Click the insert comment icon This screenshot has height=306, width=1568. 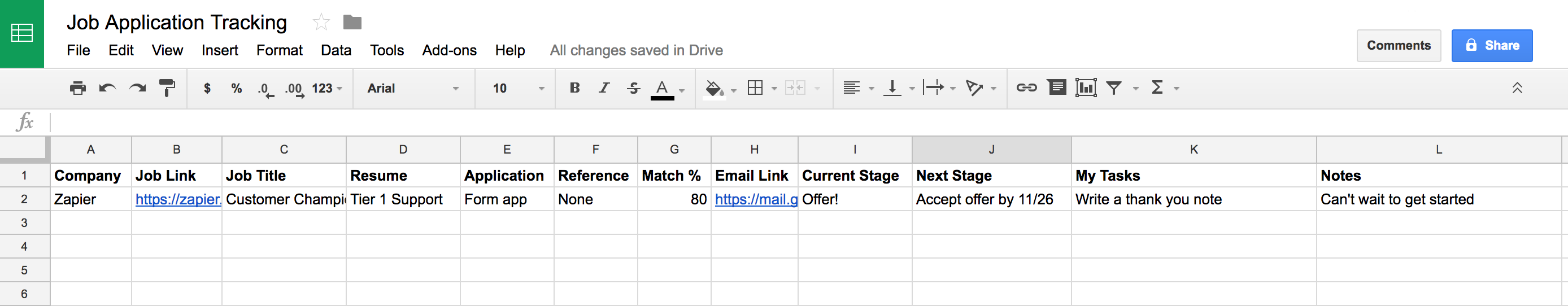click(x=1057, y=88)
